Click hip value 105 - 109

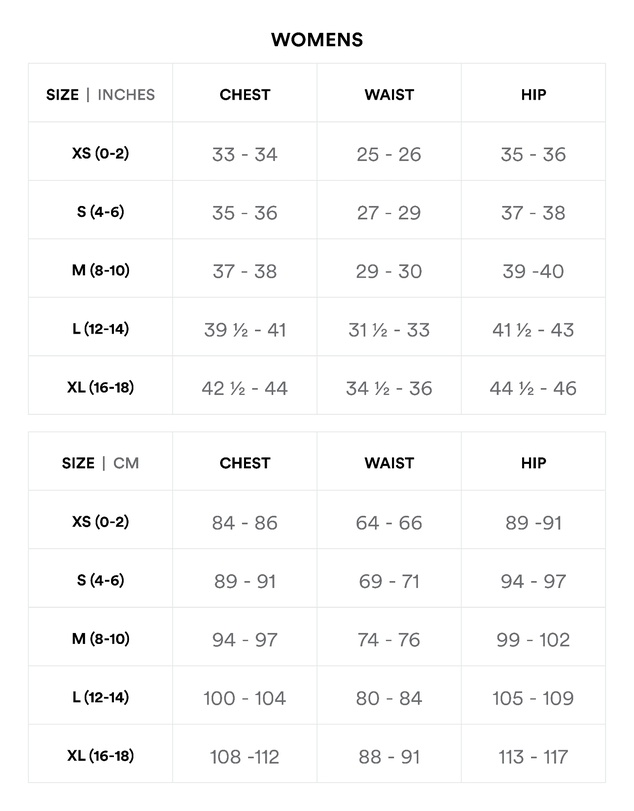click(533, 698)
